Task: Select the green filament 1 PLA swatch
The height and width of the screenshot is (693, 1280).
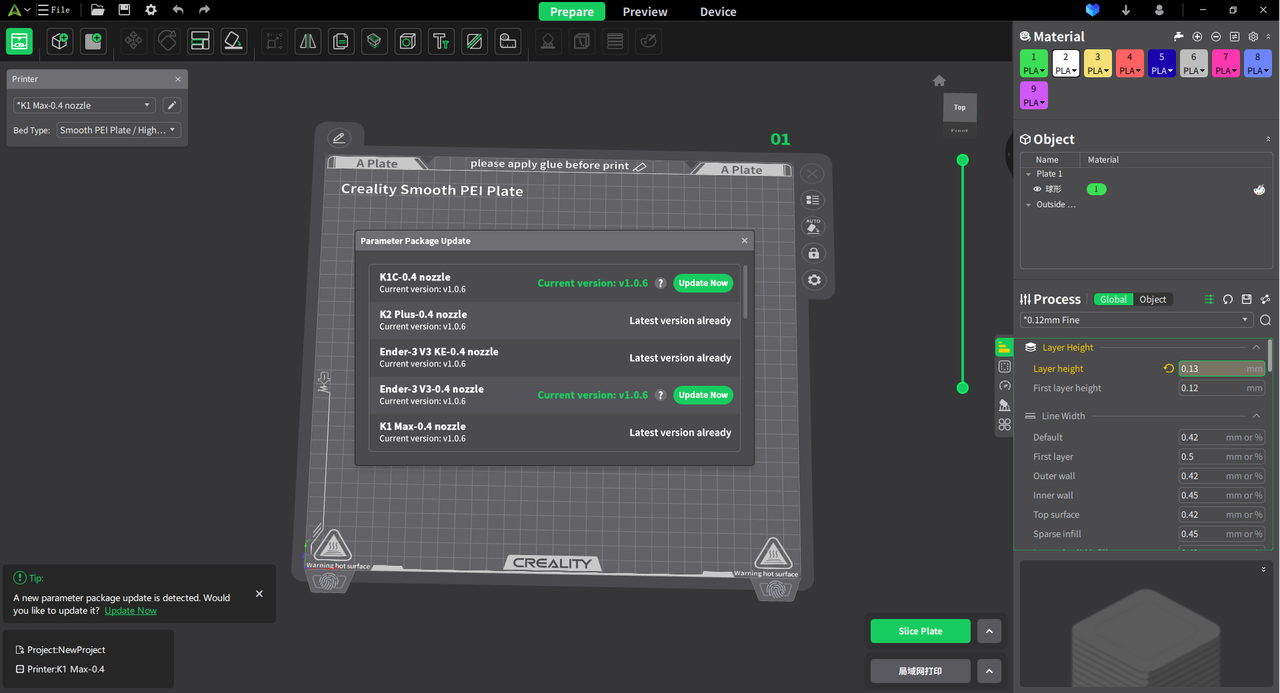Action: click(1034, 64)
